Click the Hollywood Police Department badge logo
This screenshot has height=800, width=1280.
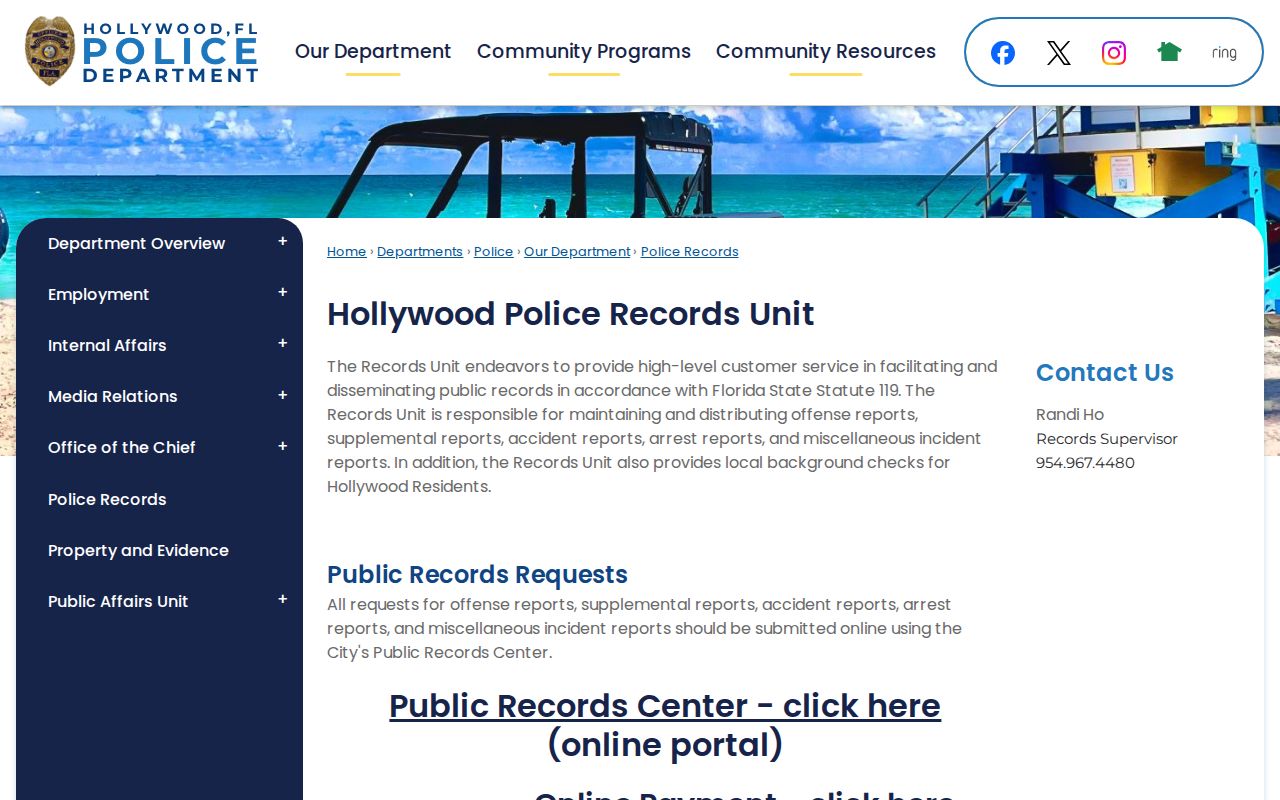[x=141, y=51]
